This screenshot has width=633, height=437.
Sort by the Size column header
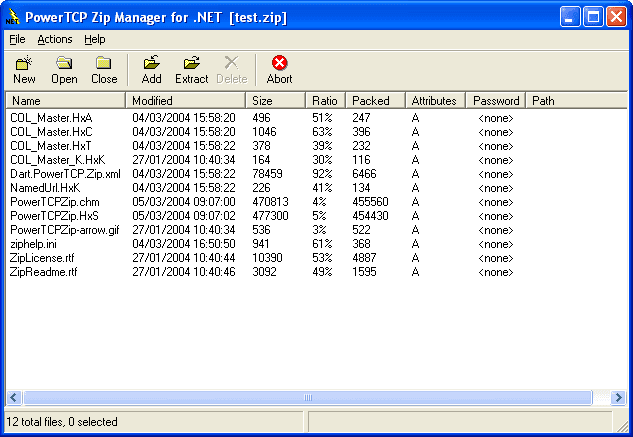pyautogui.click(x=275, y=101)
